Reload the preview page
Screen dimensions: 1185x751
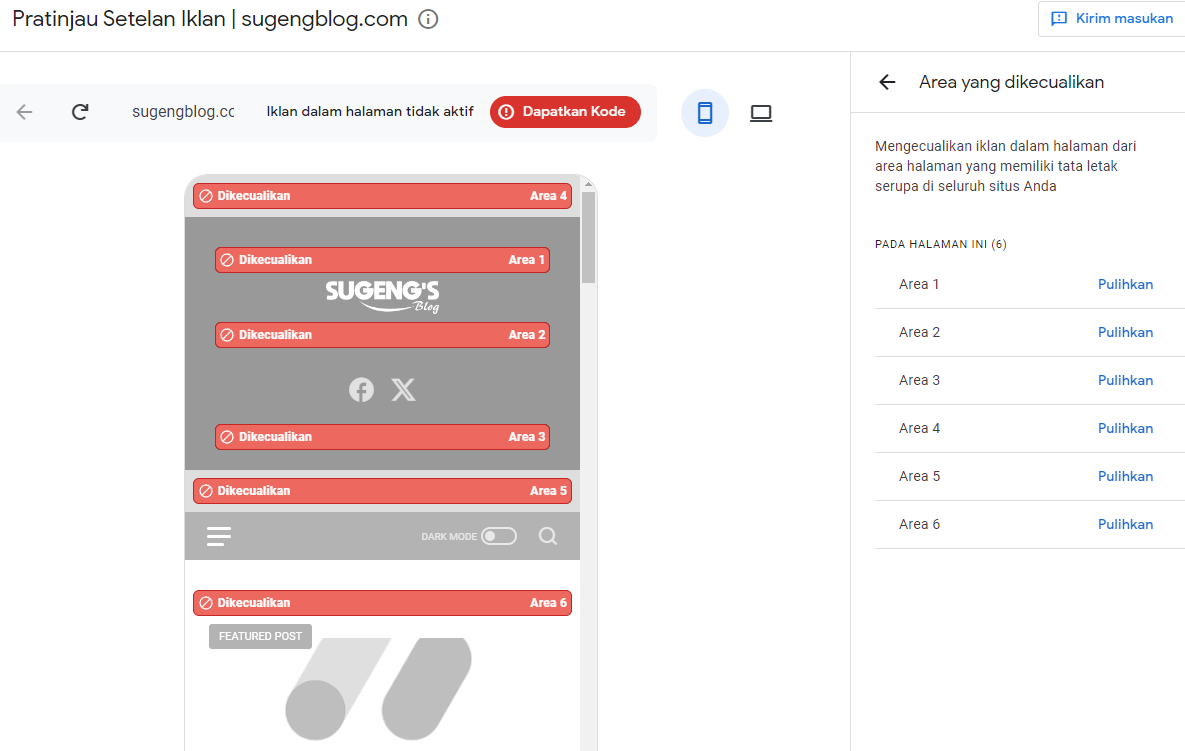tap(80, 112)
